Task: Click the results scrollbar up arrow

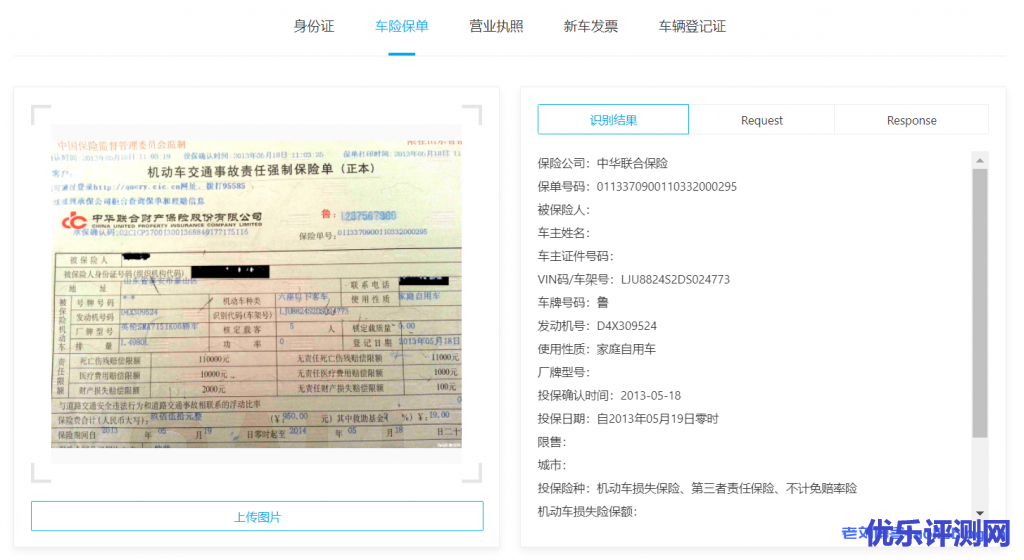Action: pos(980,161)
